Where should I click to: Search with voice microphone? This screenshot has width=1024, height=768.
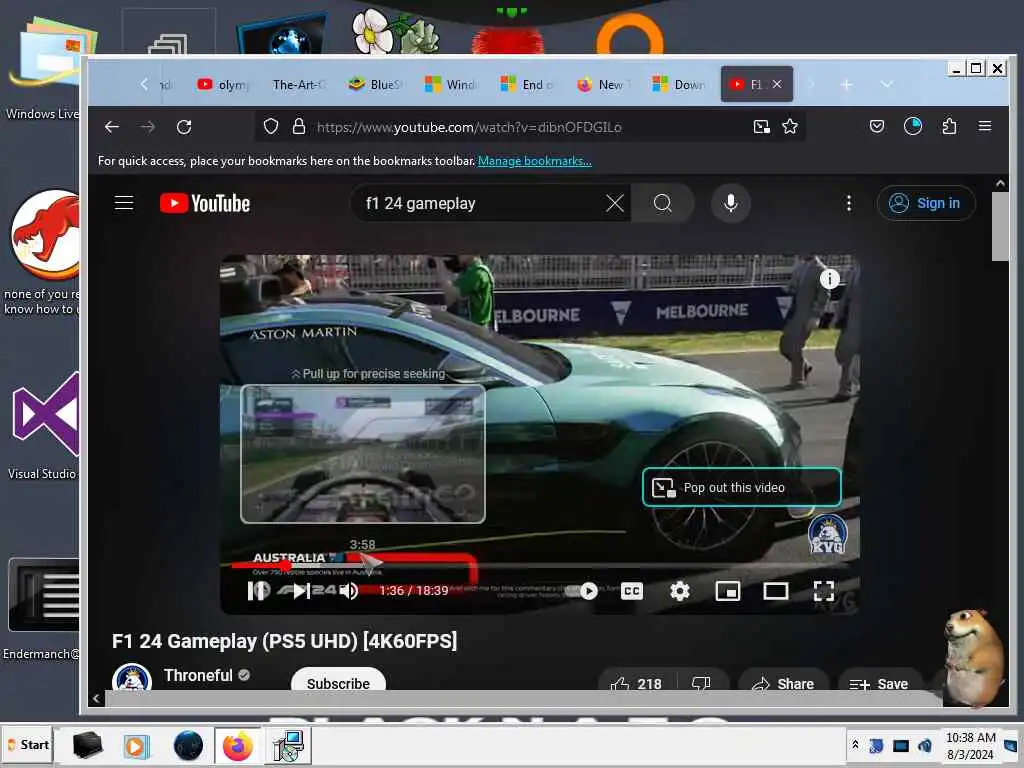pyautogui.click(x=731, y=203)
